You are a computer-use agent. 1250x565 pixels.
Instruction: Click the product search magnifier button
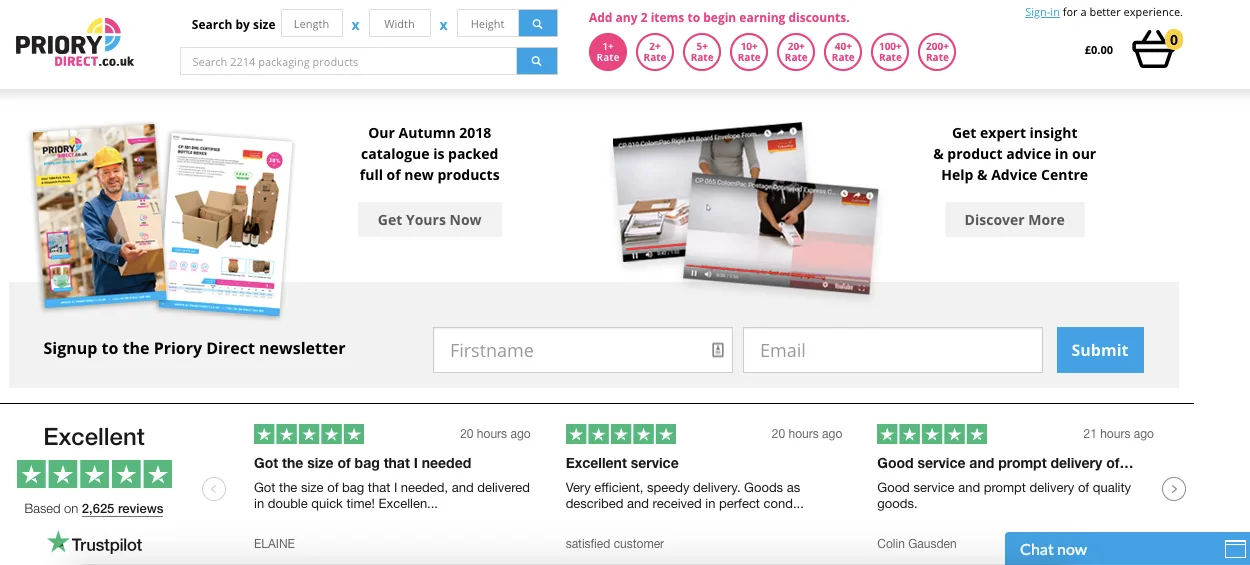pyautogui.click(x=537, y=61)
